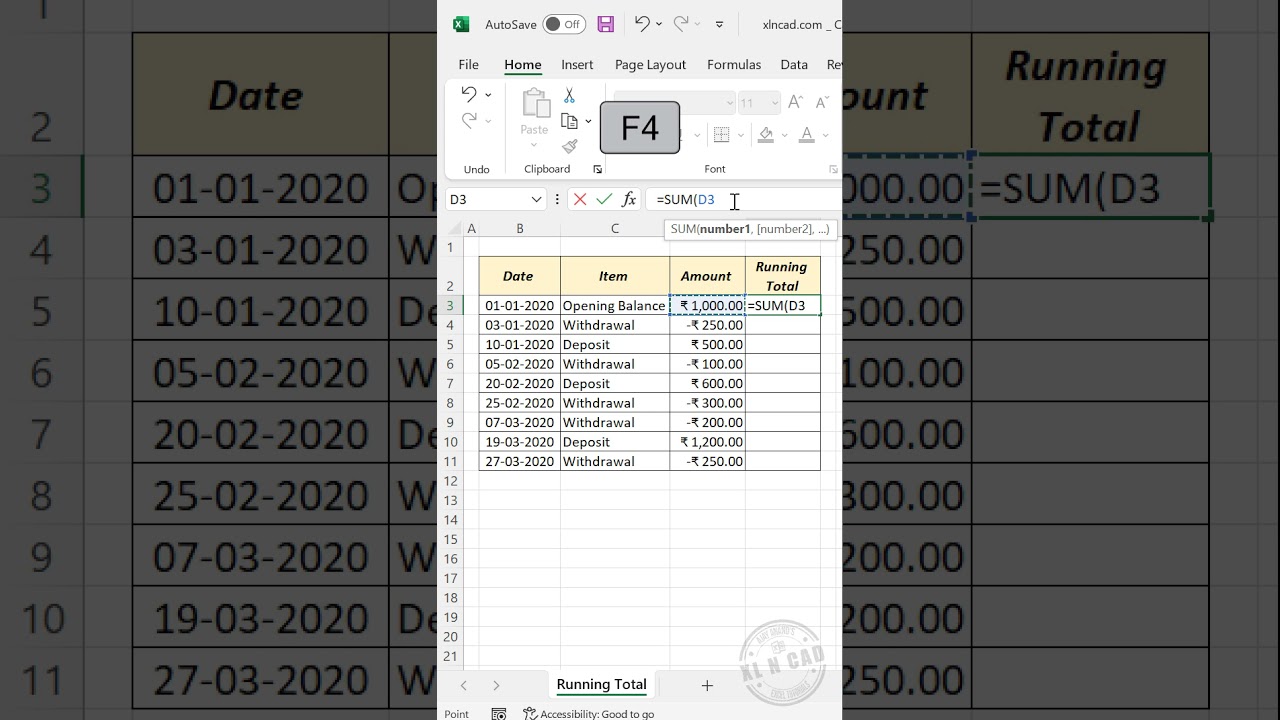Switch to the Insert tab
Image resolution: width=1280 pixels, height=720 pixels.
pyautogui.click(x=577, y=64)
